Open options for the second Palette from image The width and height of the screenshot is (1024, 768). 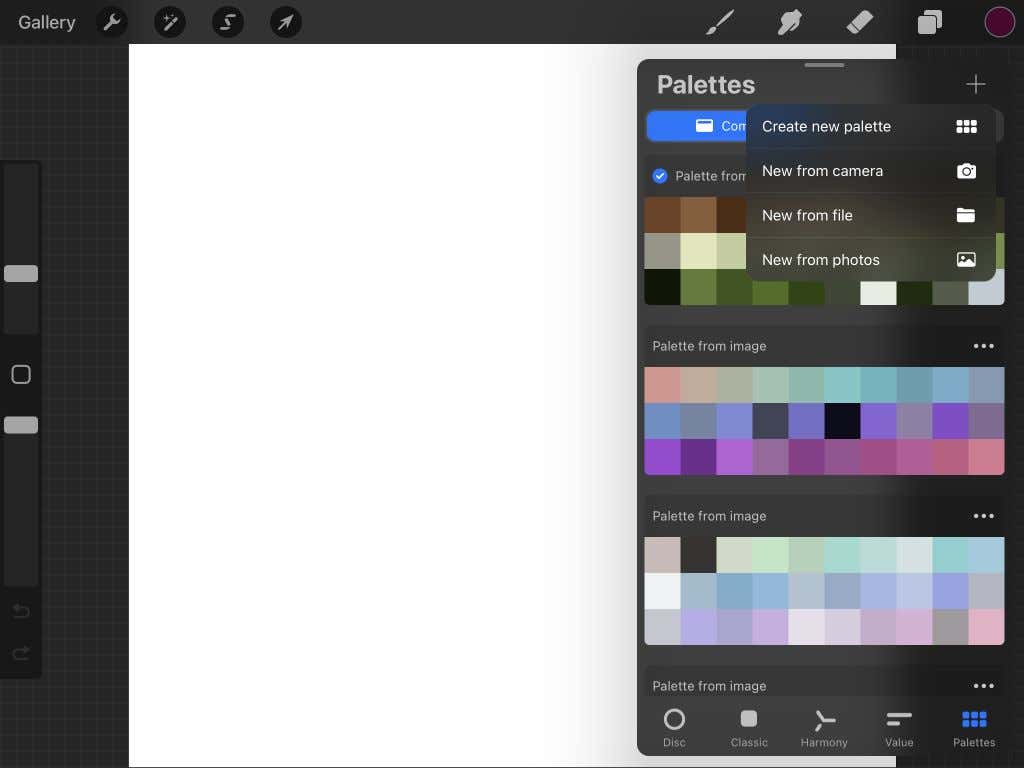pos(984,346)
